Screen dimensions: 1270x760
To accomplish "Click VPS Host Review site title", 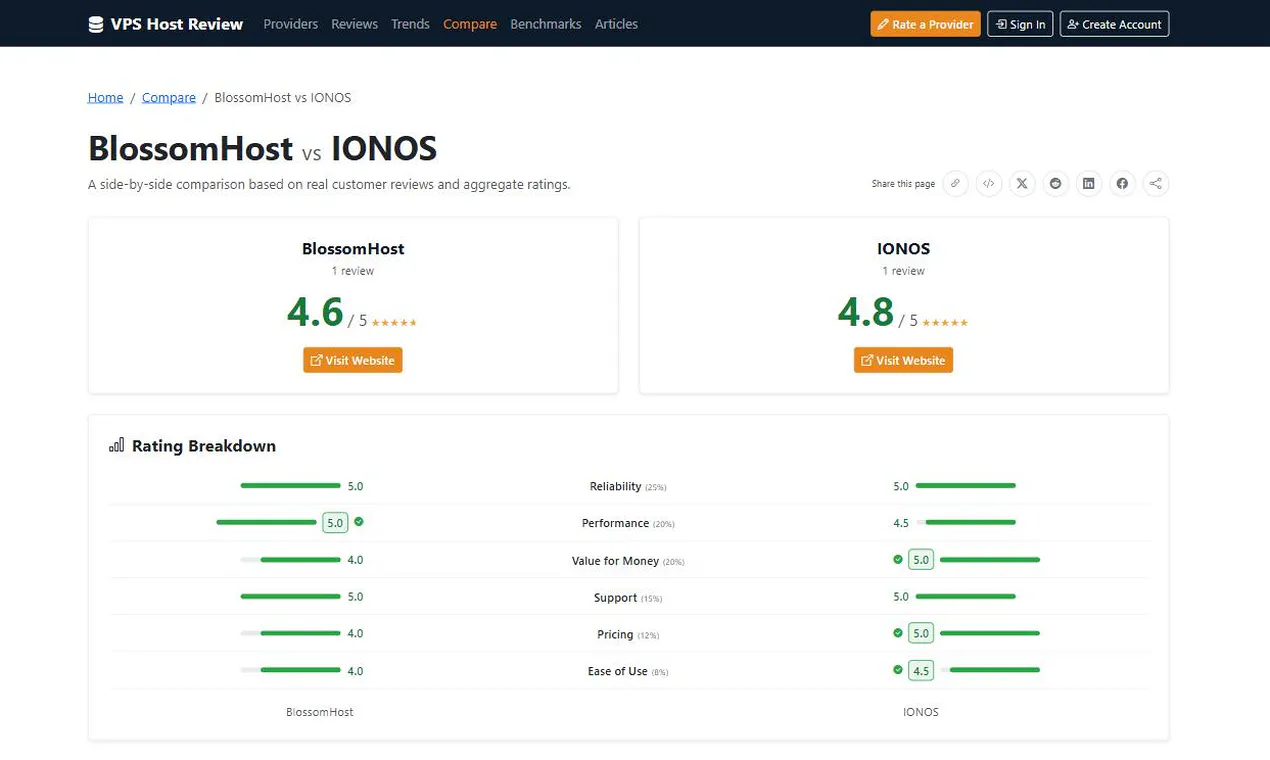I will click(177, 24).
